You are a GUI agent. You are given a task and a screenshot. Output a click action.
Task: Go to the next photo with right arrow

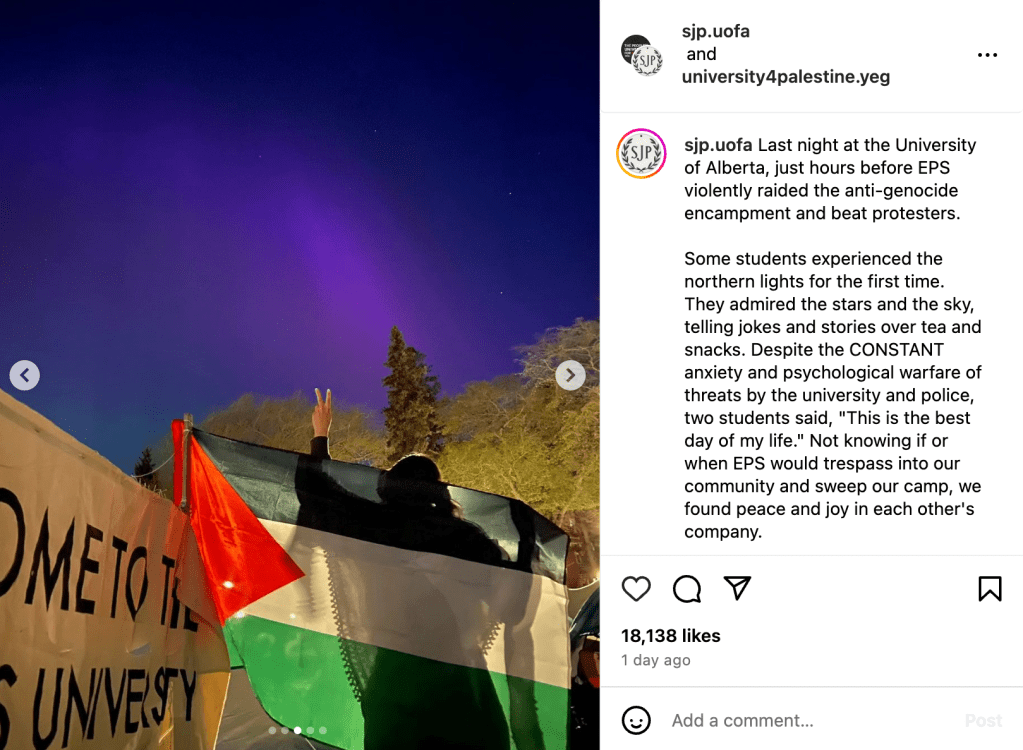[570, 375]
